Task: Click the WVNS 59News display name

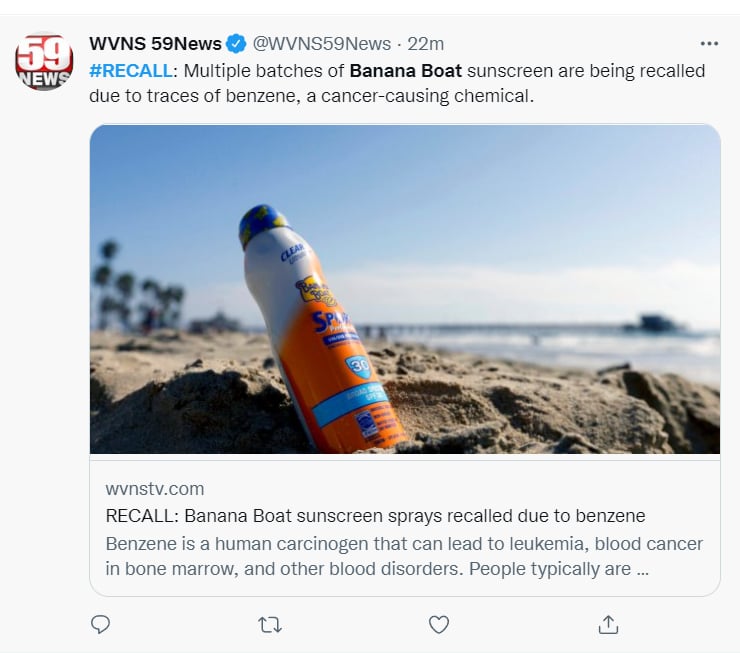Action: pyautogui.click(x=155, y=44)
